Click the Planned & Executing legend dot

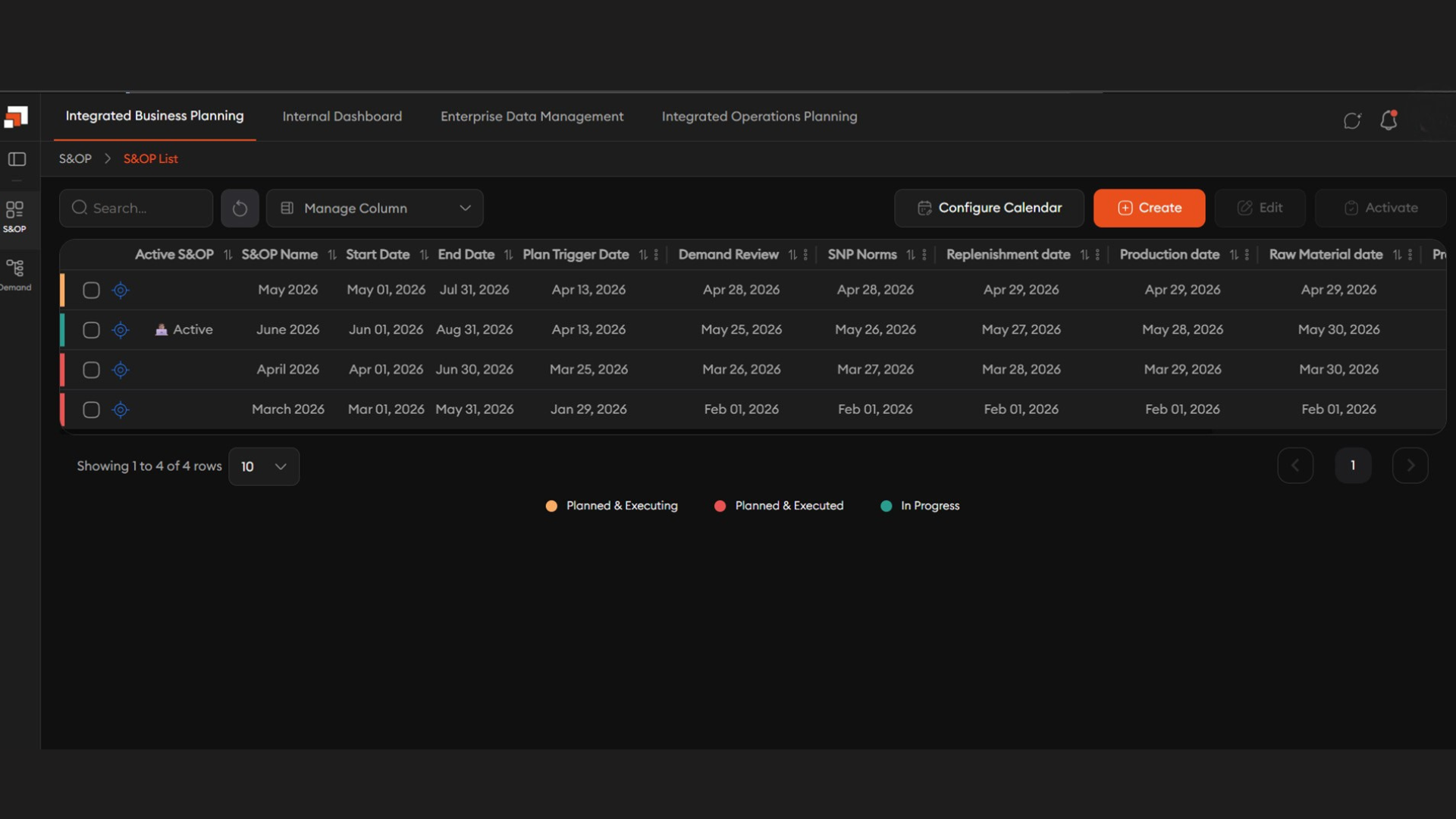(551, 506)
